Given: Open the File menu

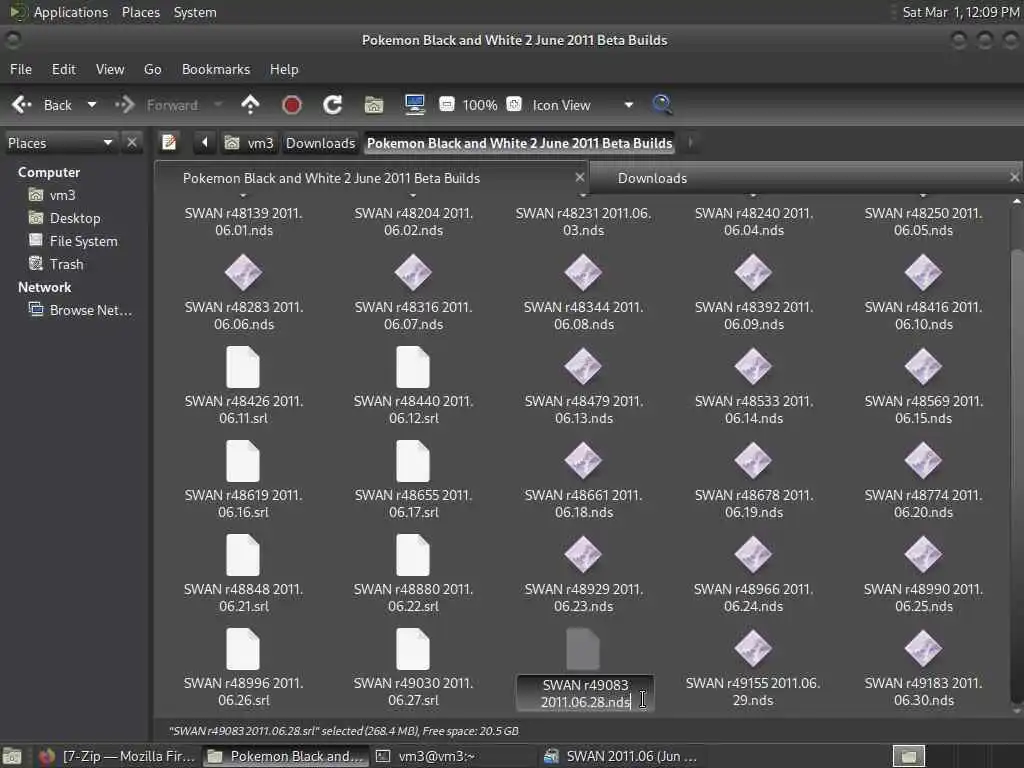Looking at the screenshot, I should tap(21, 69).
